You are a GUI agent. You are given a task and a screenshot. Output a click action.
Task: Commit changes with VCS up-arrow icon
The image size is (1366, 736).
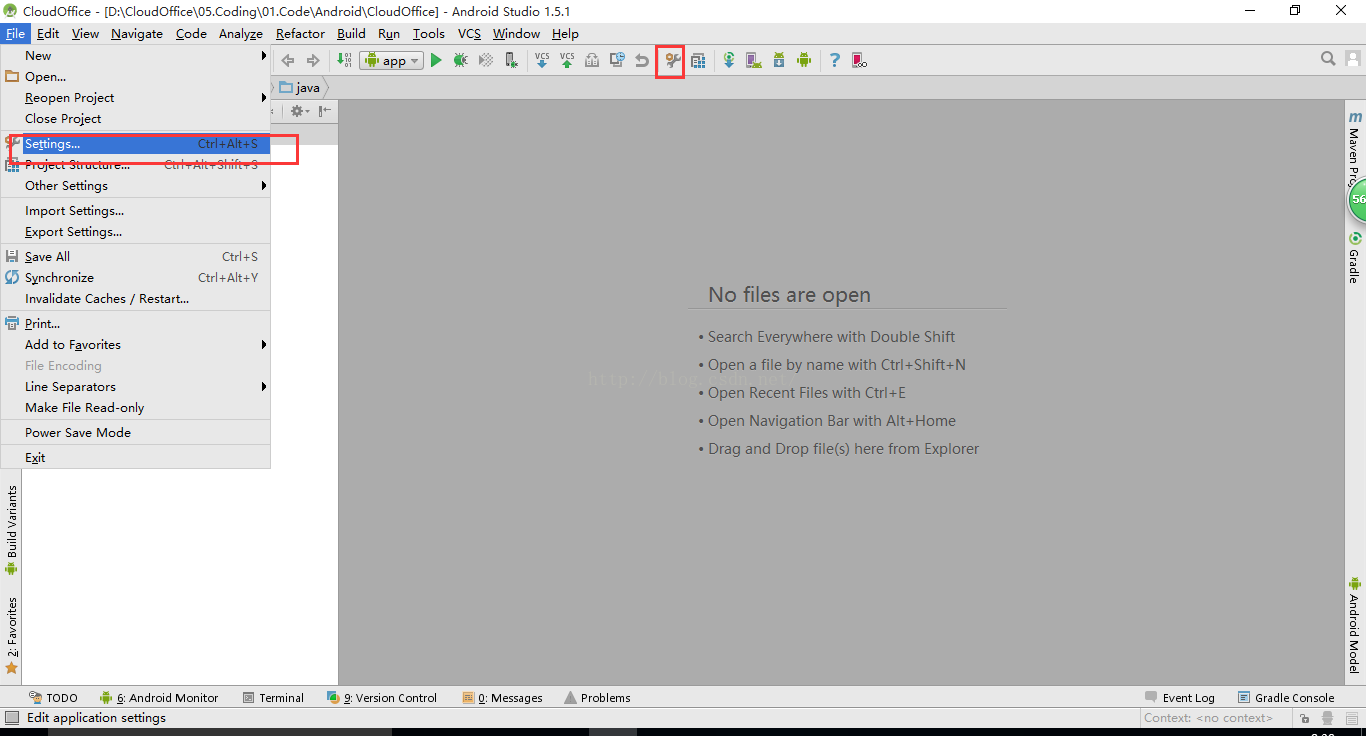(567, 60)
